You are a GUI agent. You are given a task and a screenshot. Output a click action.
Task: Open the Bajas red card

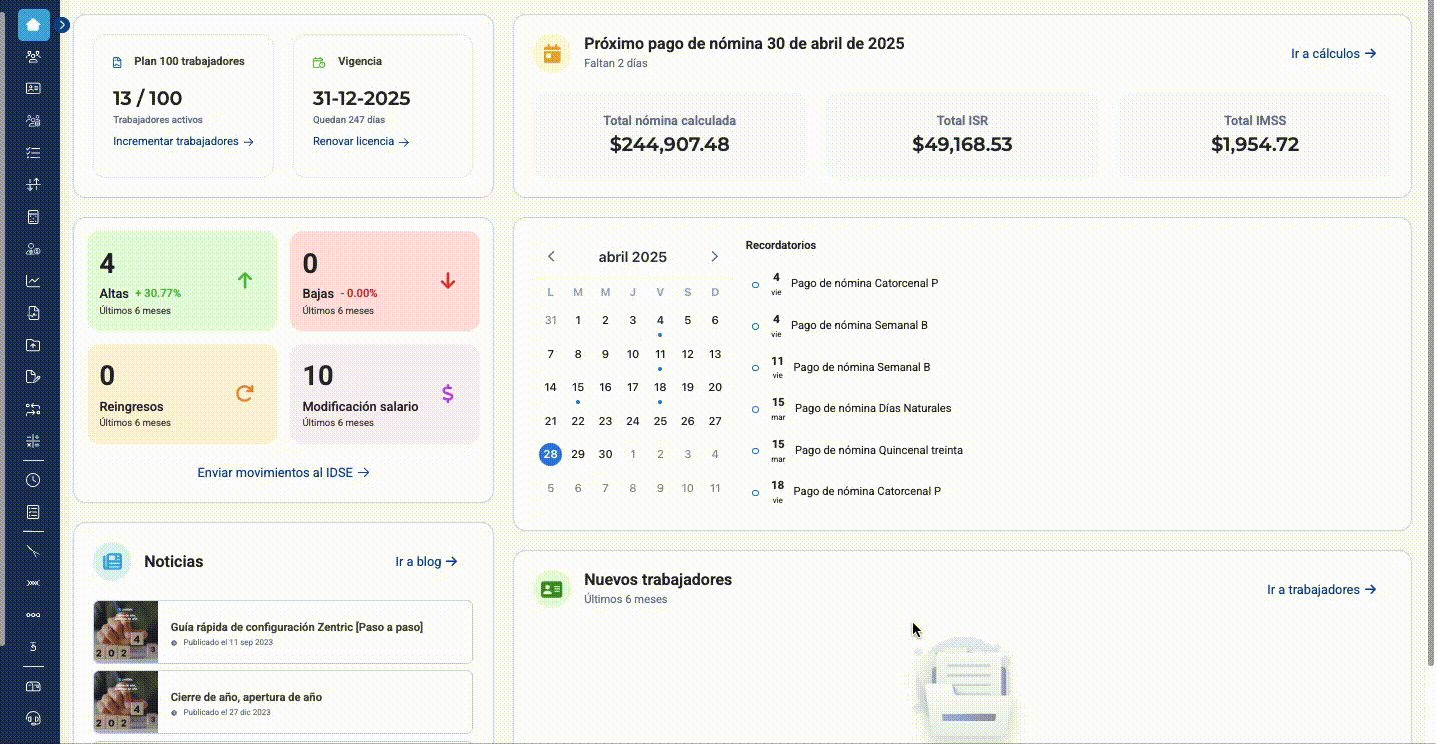tap(384, 281)
